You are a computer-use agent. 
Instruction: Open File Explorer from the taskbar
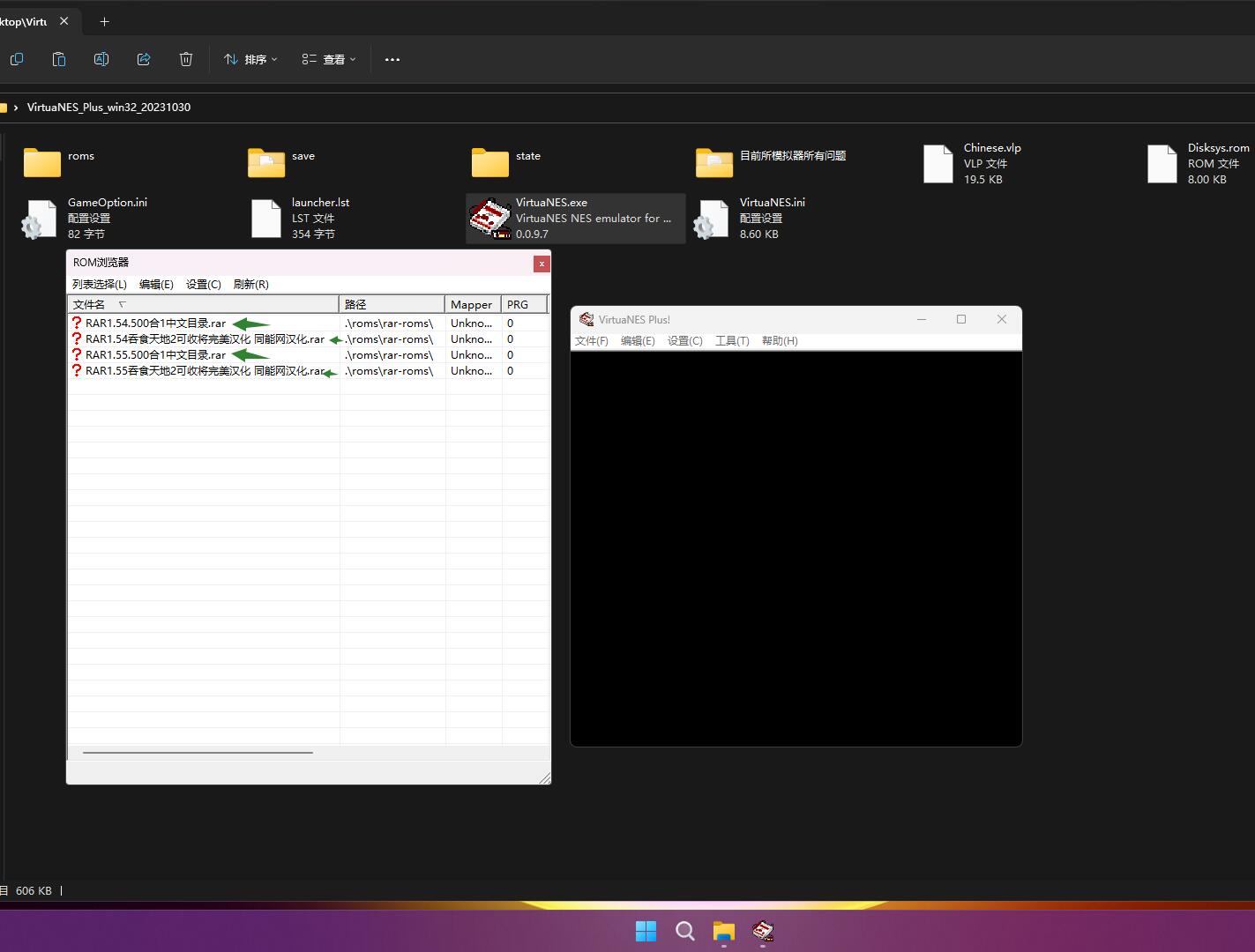click(x=724, y=931)
